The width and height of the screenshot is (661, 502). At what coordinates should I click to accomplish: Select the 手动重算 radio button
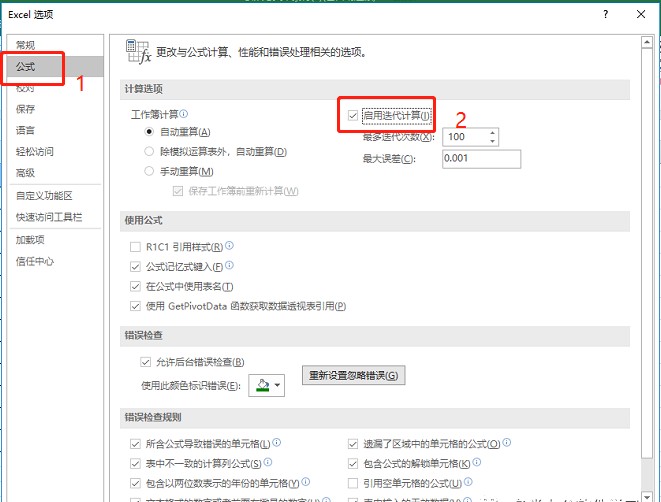pyautogui.click(x=149, y=171)
